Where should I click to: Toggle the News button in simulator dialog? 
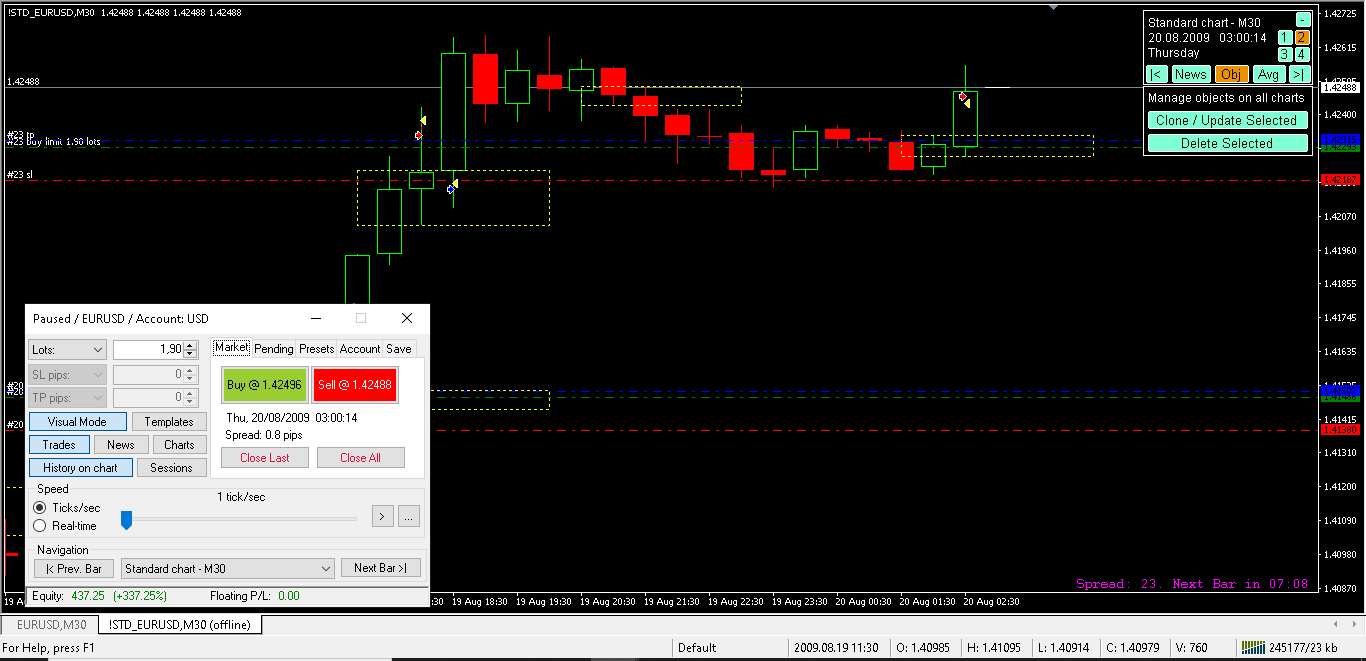tap(121, 445)
